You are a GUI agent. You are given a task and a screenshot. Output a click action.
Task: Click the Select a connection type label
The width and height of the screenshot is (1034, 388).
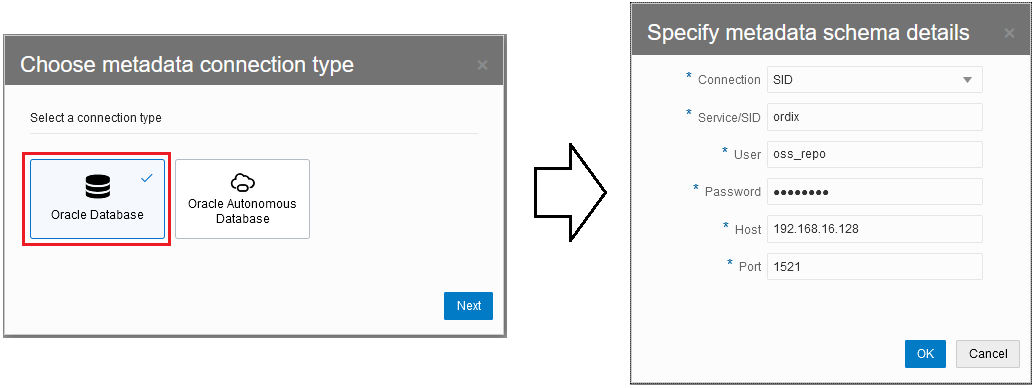pyautogui.click(x=96, y=118)
